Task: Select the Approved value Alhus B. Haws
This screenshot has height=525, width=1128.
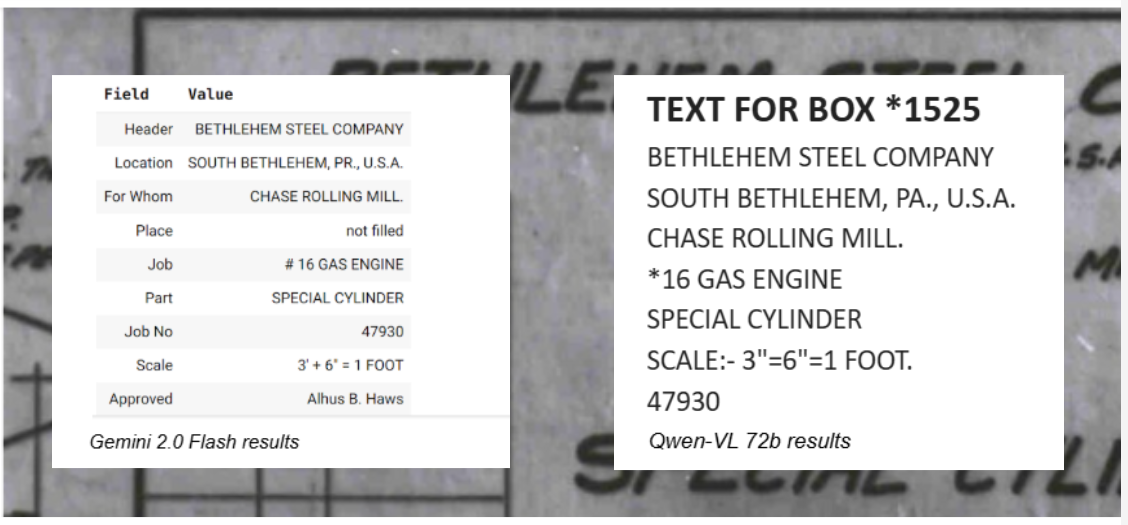Action: coord(355,398)
